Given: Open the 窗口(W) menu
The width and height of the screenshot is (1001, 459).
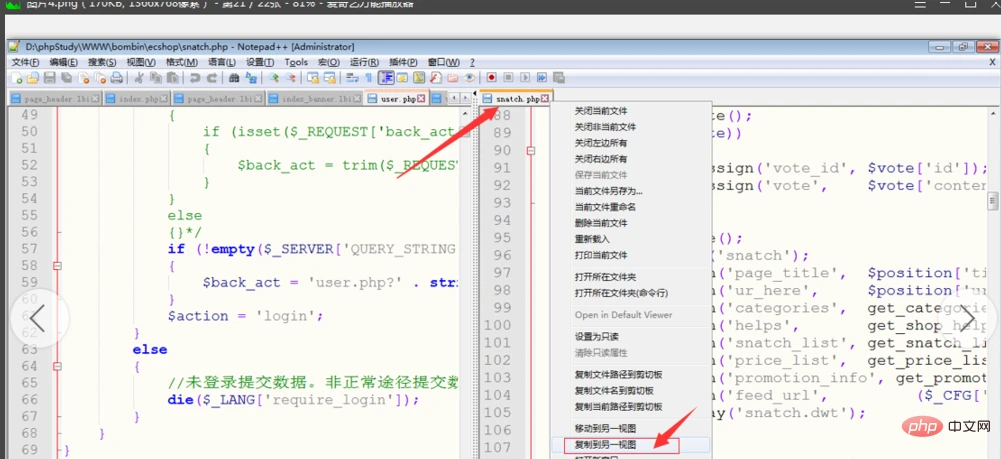Looking at the screenshot, I should point(444,63).
